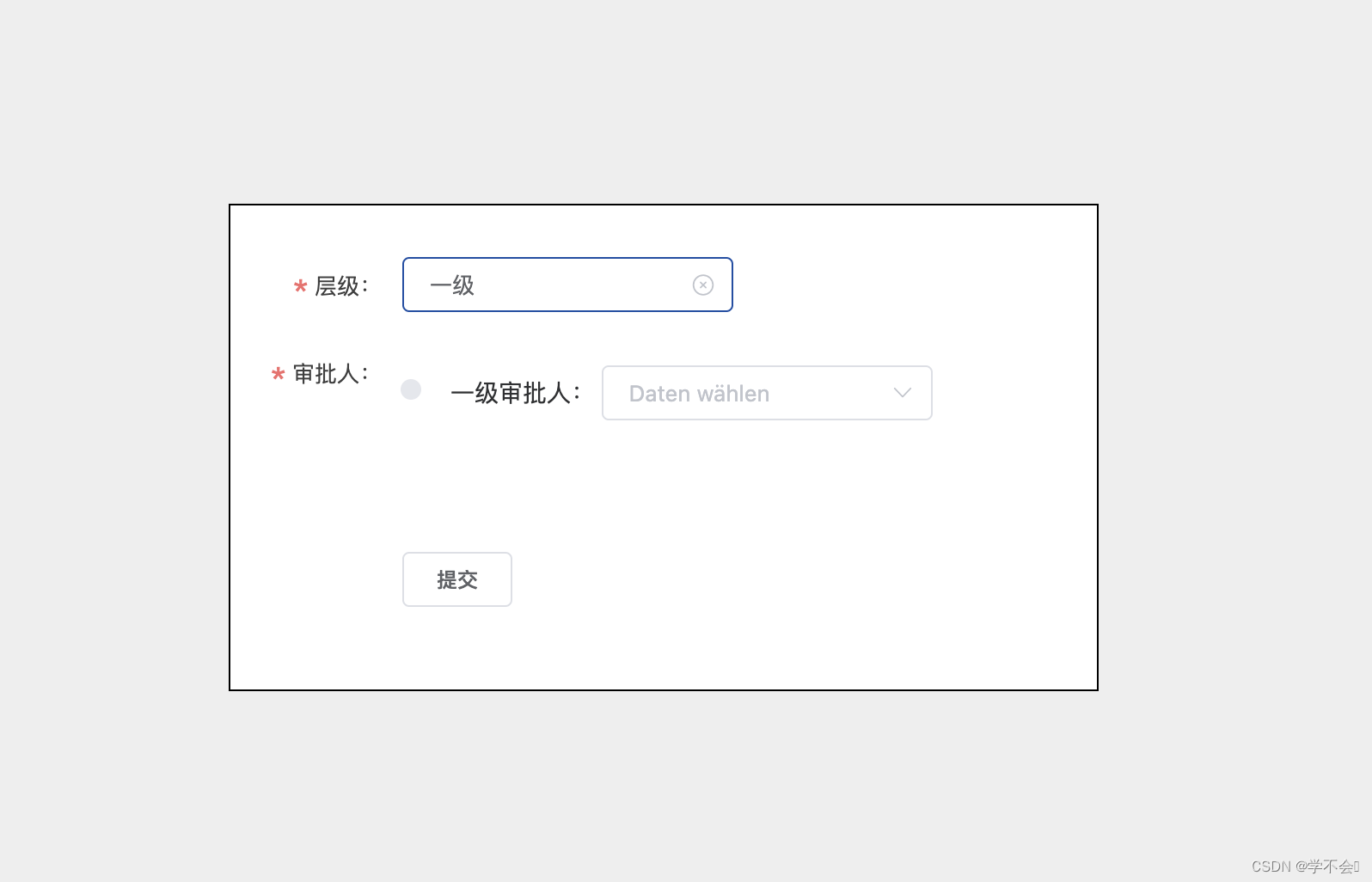Click the 一级审批人 label text
The width and height of the screenshot is (1372, 882).
click(516, 393)
